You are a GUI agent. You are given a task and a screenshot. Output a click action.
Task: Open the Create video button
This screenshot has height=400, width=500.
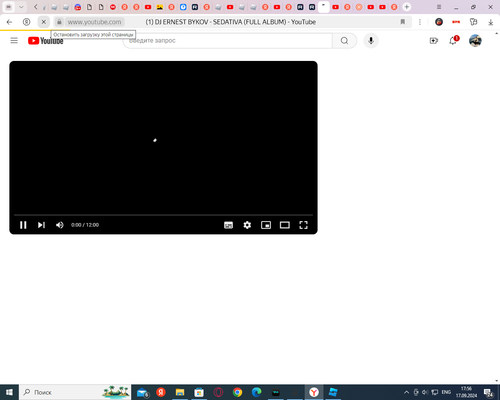pyautogui.click(x=434, y=41)
